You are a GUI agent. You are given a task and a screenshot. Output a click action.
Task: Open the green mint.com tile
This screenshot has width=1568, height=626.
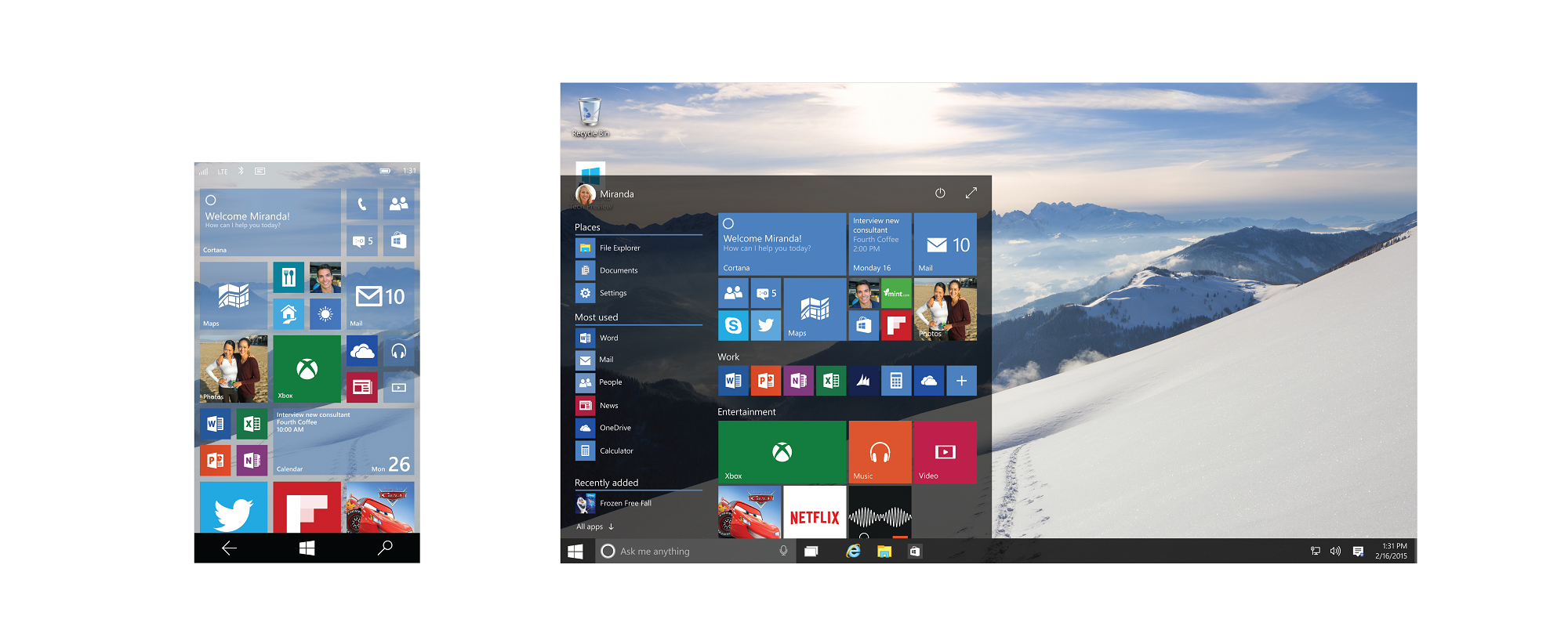(x=896, y=293)
